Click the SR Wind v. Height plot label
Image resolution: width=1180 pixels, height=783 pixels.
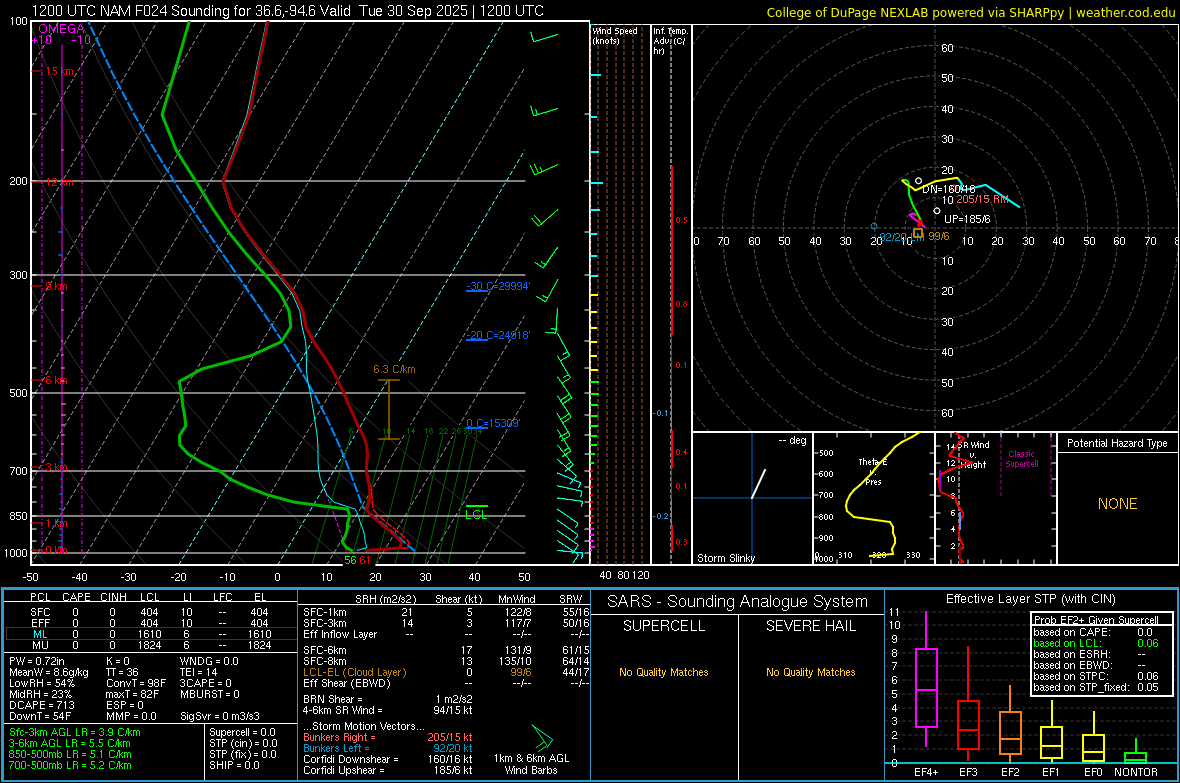pyautogui.click(x=974, y=455)
